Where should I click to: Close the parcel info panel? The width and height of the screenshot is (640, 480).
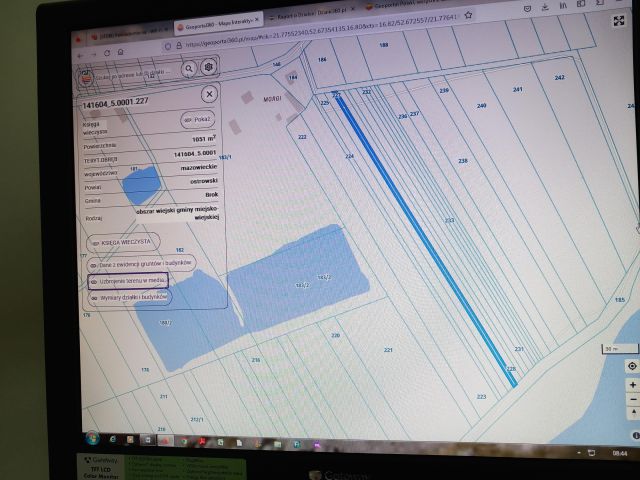[x=209, y=94]
